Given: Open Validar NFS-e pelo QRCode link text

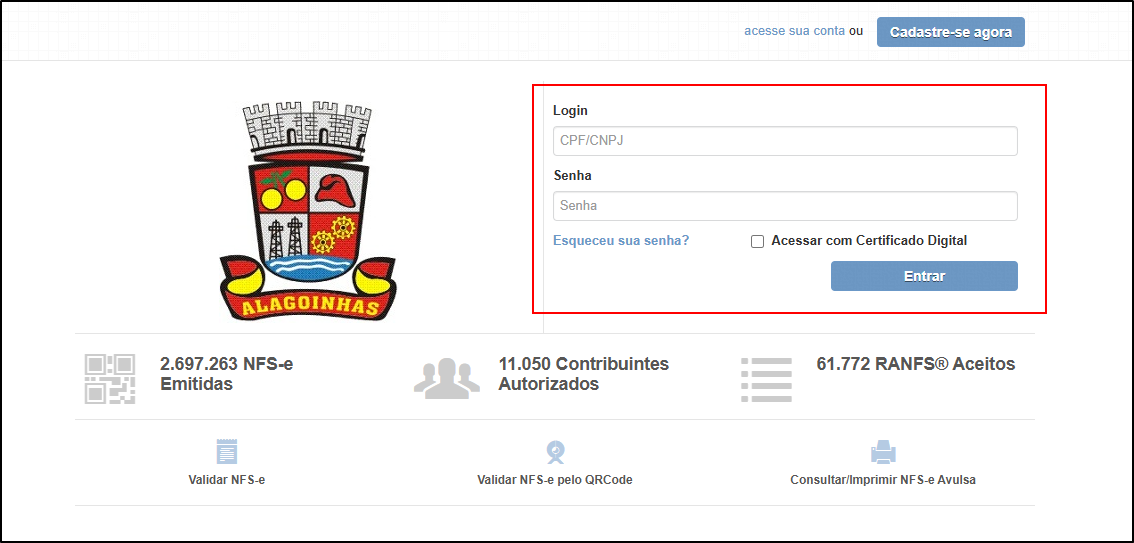Looking at the screenshot, I should coord(555,480).
